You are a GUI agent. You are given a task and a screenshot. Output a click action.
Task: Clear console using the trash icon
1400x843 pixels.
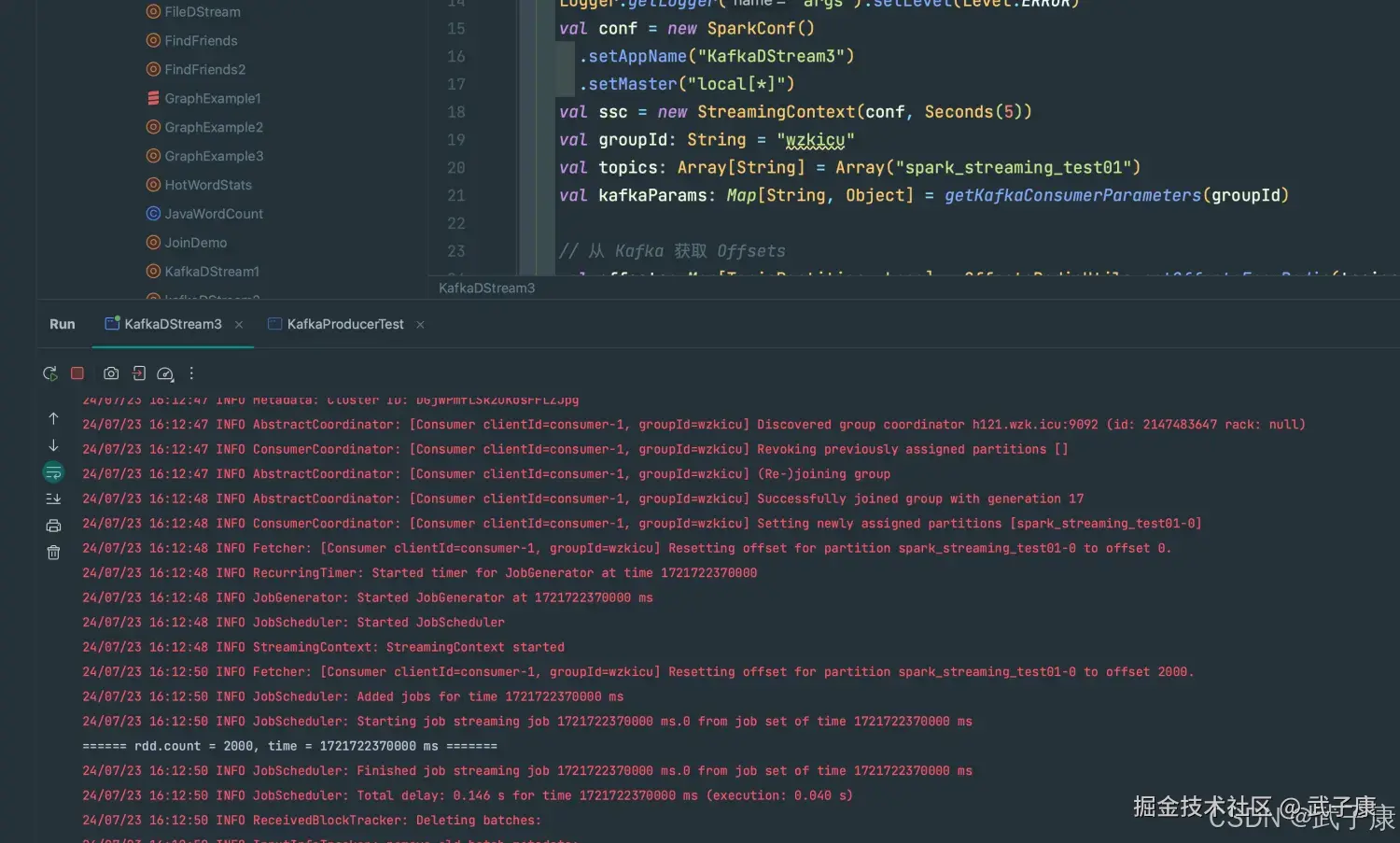(x=53, y=553)
